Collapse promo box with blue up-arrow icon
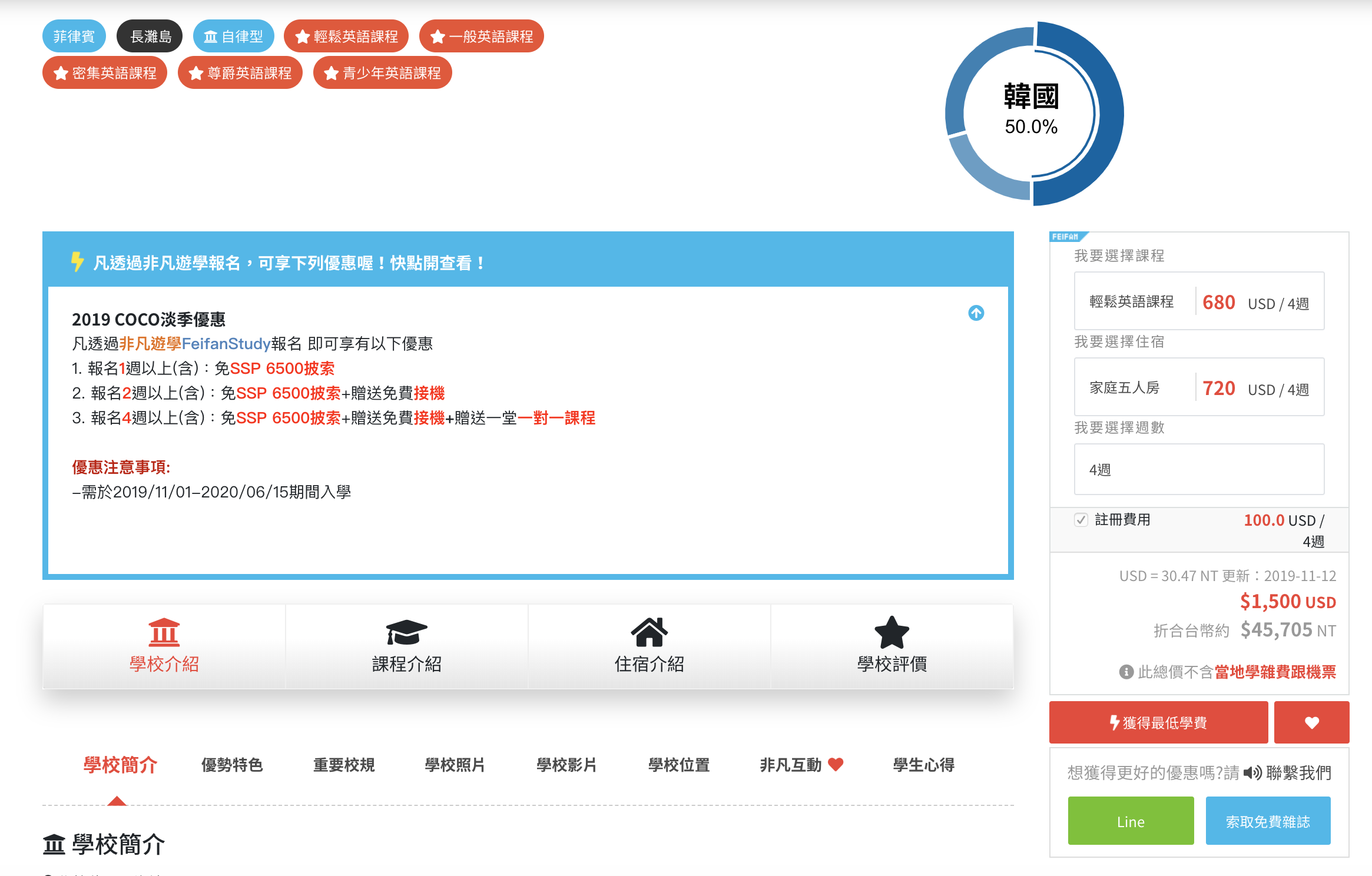Image resolution: width=1372 pixels, height=876 pixels. tap(976, 313)
